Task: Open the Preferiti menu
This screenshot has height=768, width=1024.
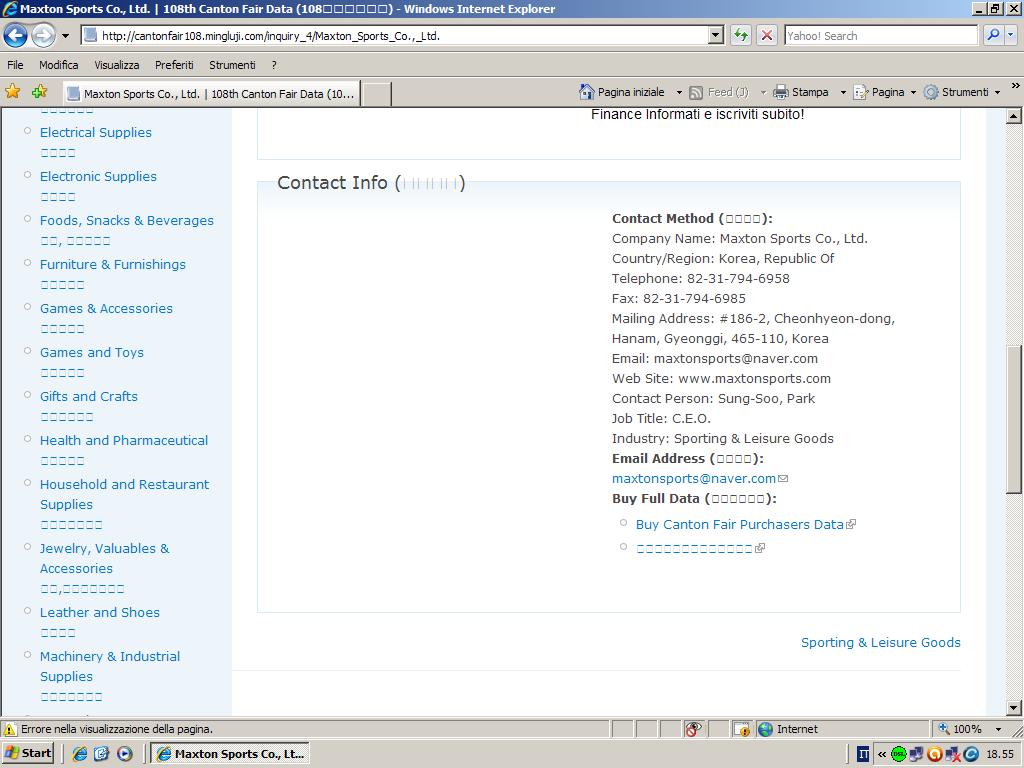Action: [x=174, y=65]
